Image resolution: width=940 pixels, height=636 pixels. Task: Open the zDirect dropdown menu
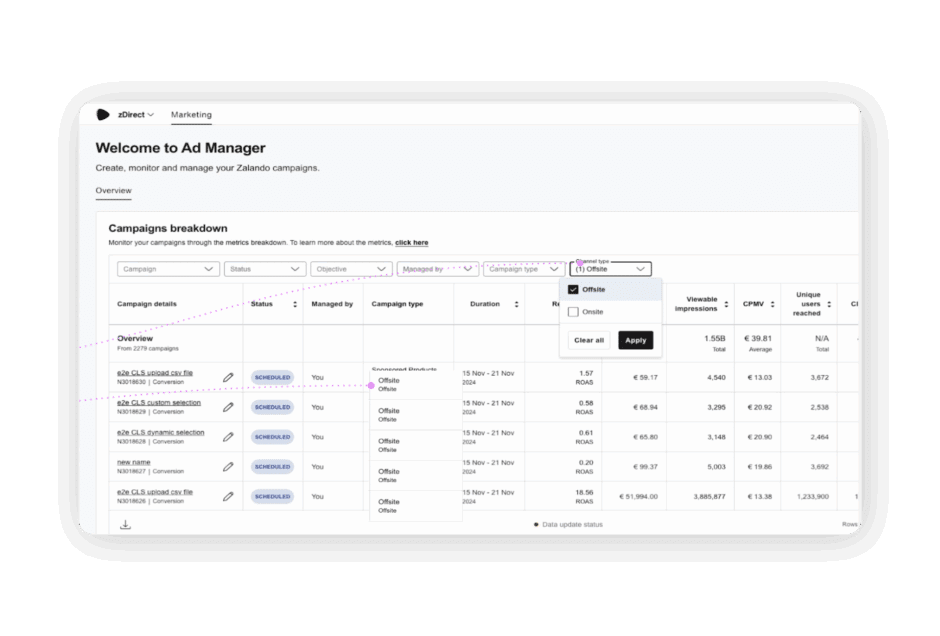136,114
